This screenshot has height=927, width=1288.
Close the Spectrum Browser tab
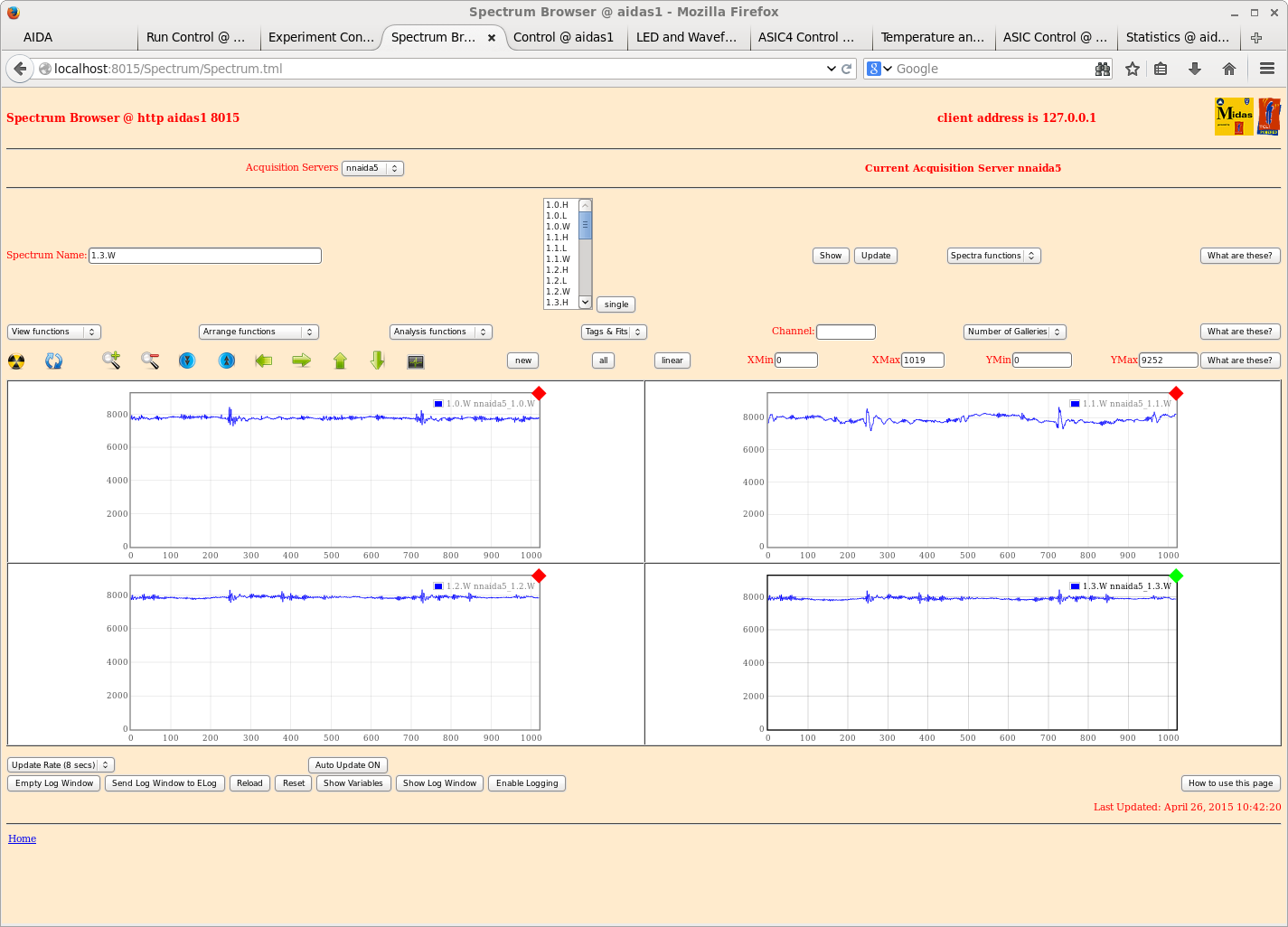492,38
